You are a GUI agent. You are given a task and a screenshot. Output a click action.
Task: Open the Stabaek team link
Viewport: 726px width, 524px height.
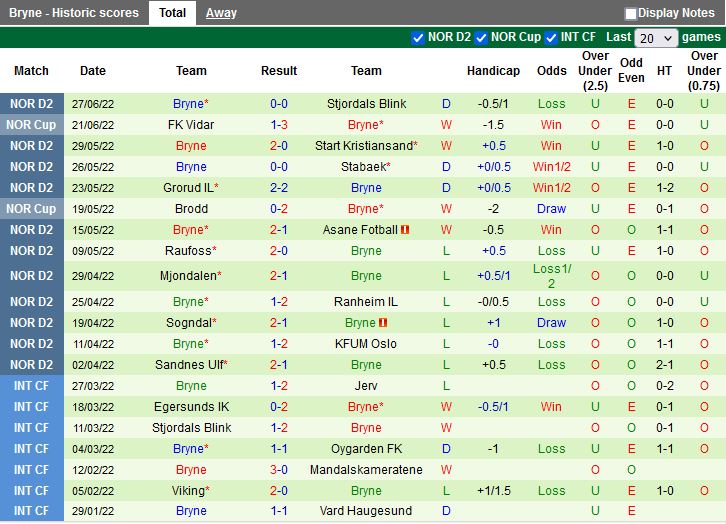365,167
